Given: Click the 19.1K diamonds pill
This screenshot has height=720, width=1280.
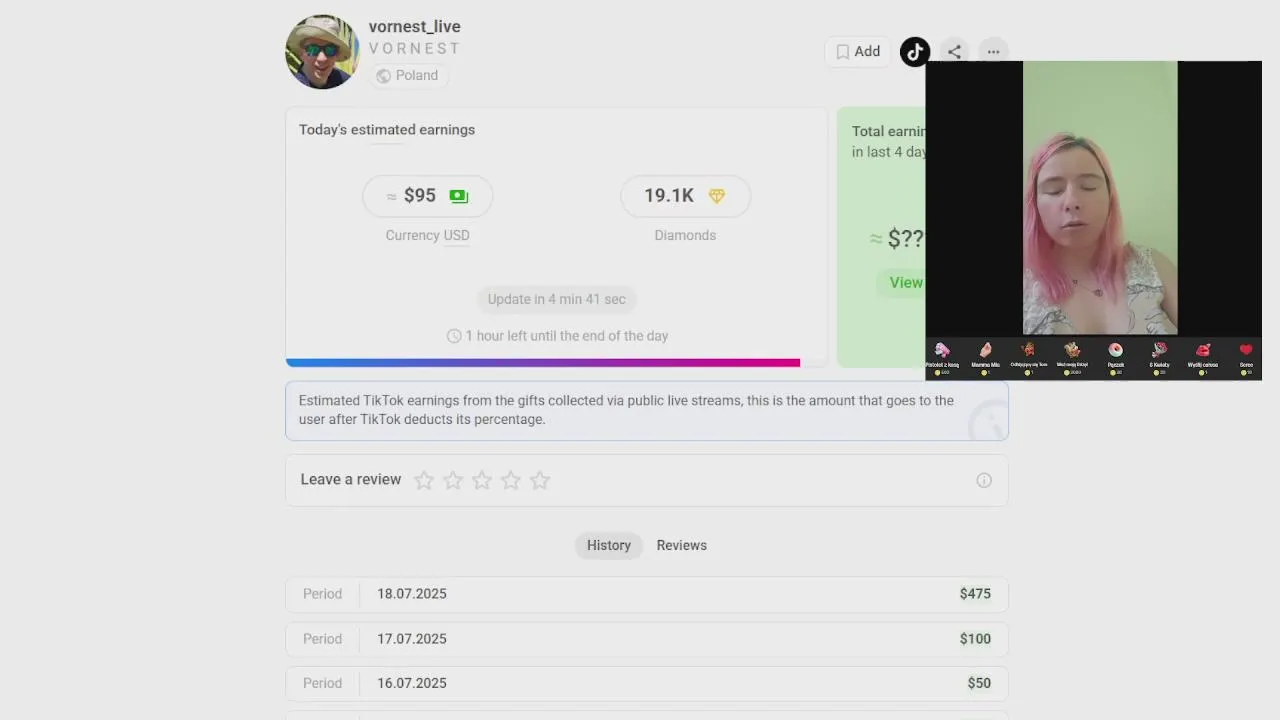Looking at the screenshot, I should (685, 196).
